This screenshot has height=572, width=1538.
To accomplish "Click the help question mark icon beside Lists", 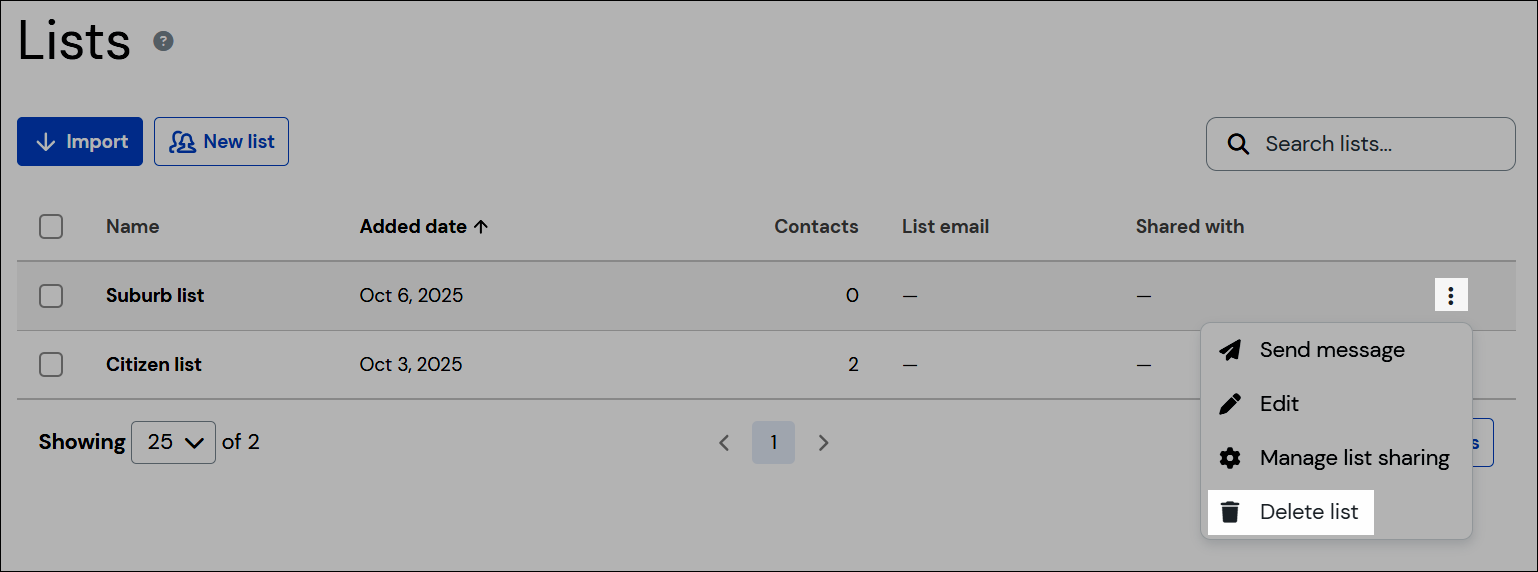I will 163,41.
